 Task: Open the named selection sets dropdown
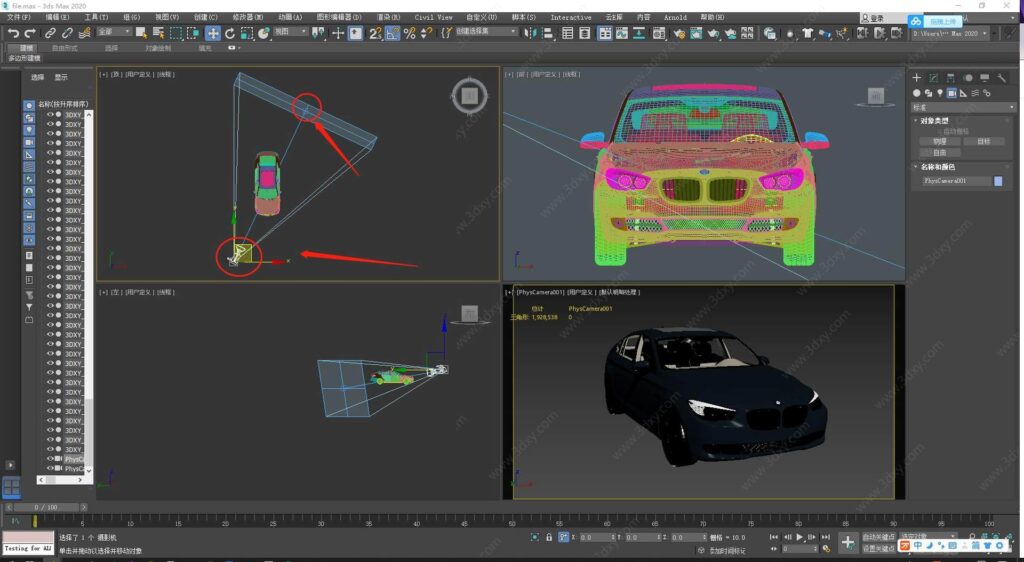point(486,32)
